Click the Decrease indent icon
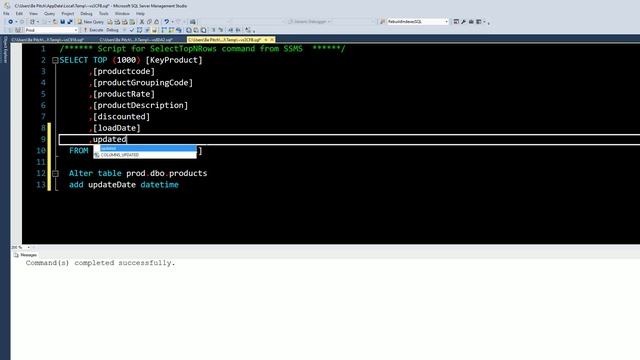This screenshot has height=360, width=640. point(231,30)
